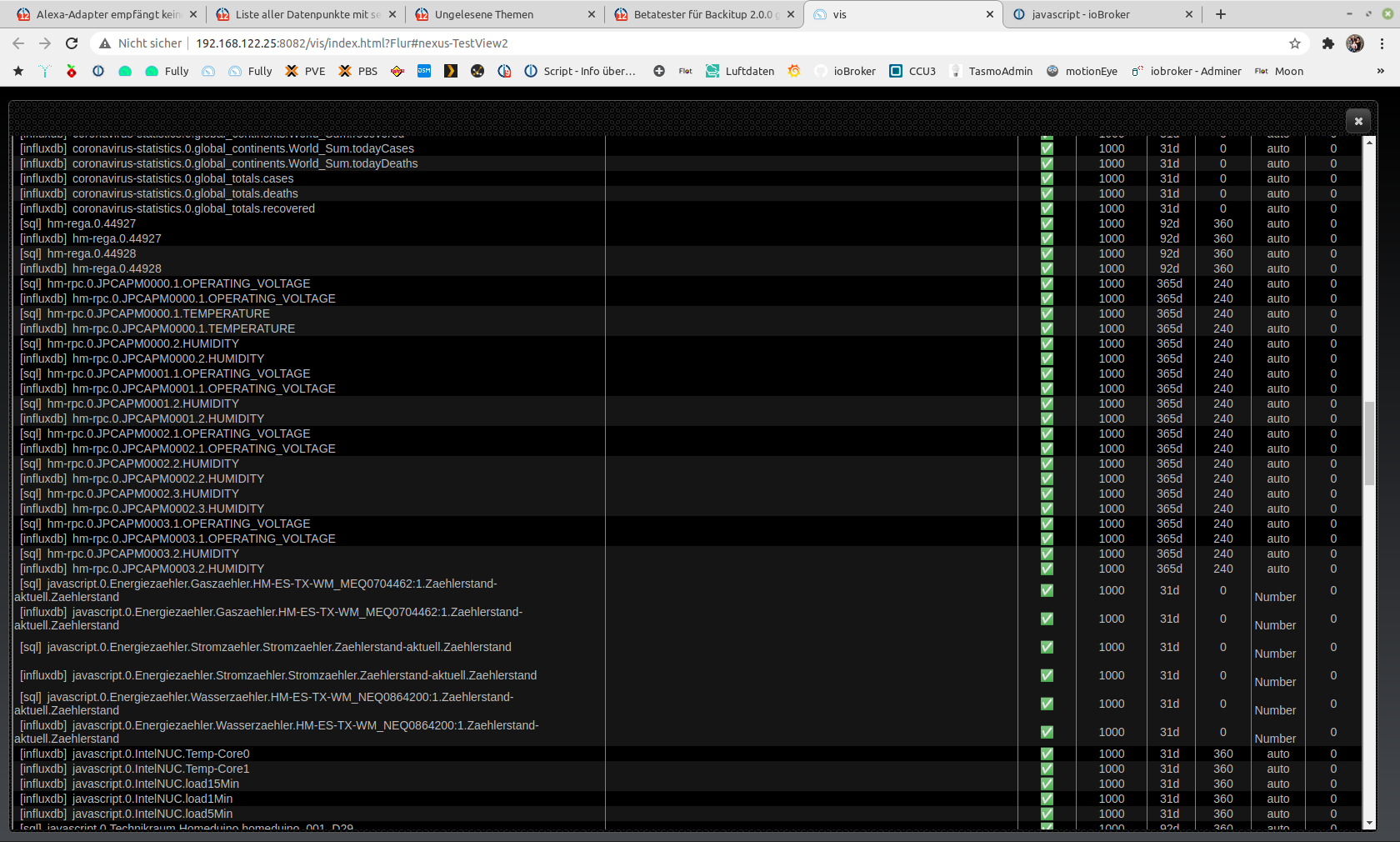
Task: Click checkmark of 'global_totals.recovered' row
Action: pyautogui.click(x=1047, y=208)
